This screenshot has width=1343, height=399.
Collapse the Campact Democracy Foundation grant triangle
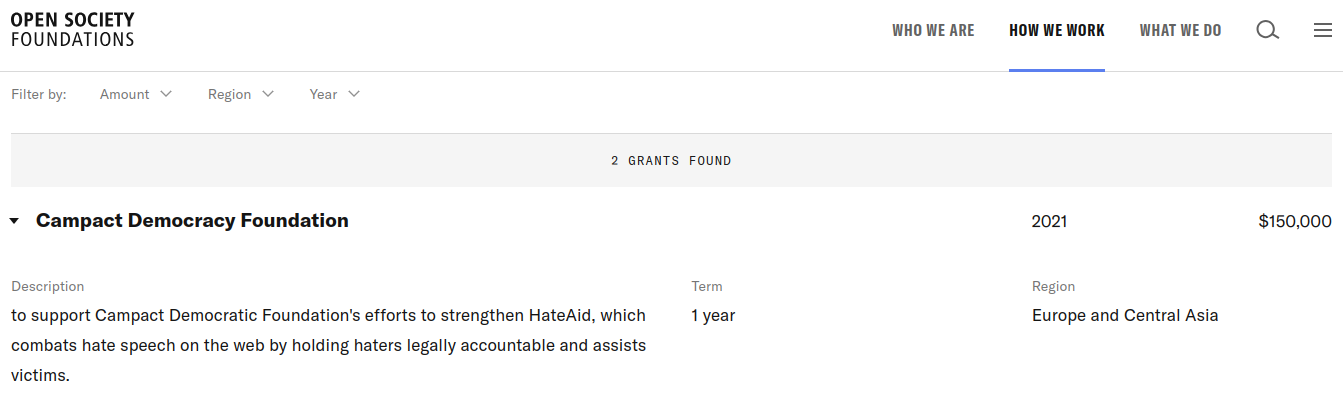click(14, 221)
